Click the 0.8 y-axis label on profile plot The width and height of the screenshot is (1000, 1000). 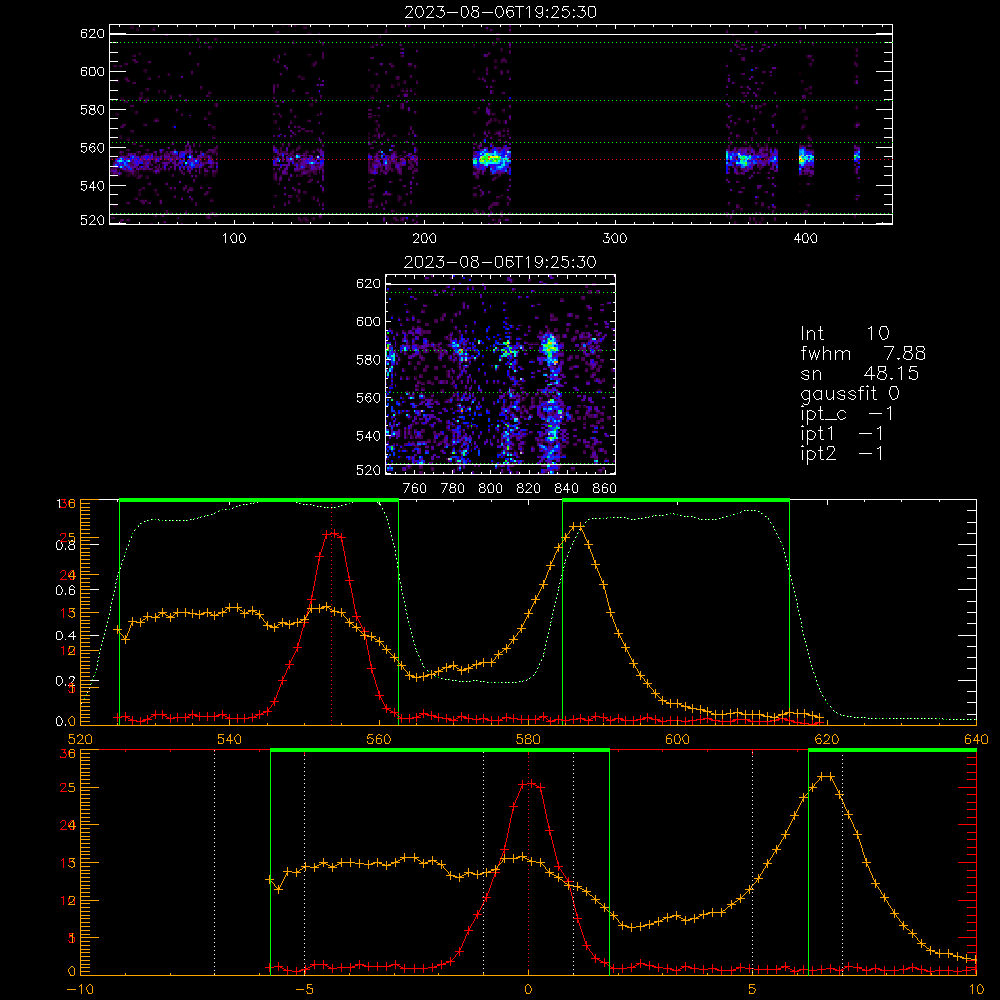point(66,545)
